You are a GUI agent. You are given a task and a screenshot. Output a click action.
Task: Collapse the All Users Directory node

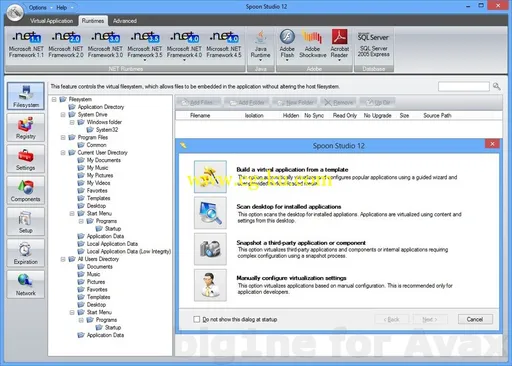(x=63, y=259)
